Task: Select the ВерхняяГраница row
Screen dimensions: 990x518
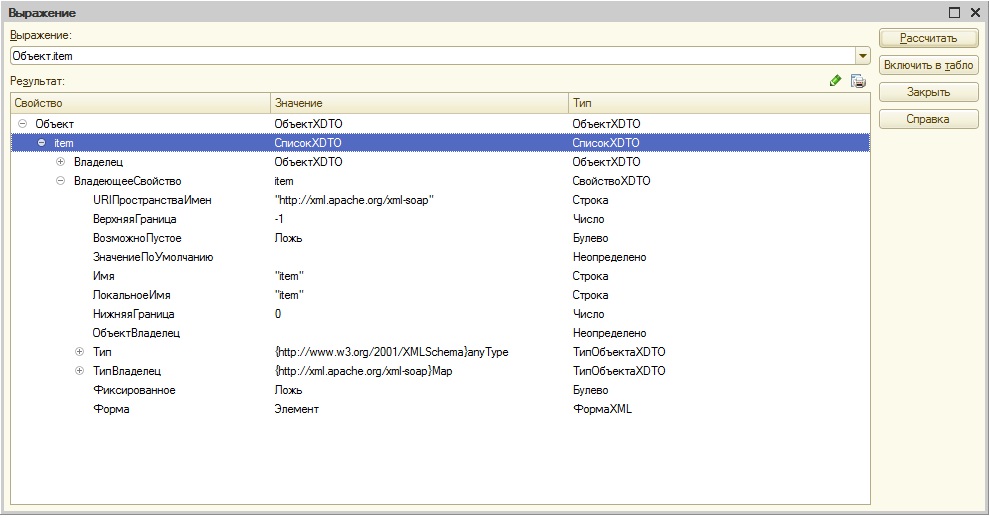Action: click(x=440, y=219)
